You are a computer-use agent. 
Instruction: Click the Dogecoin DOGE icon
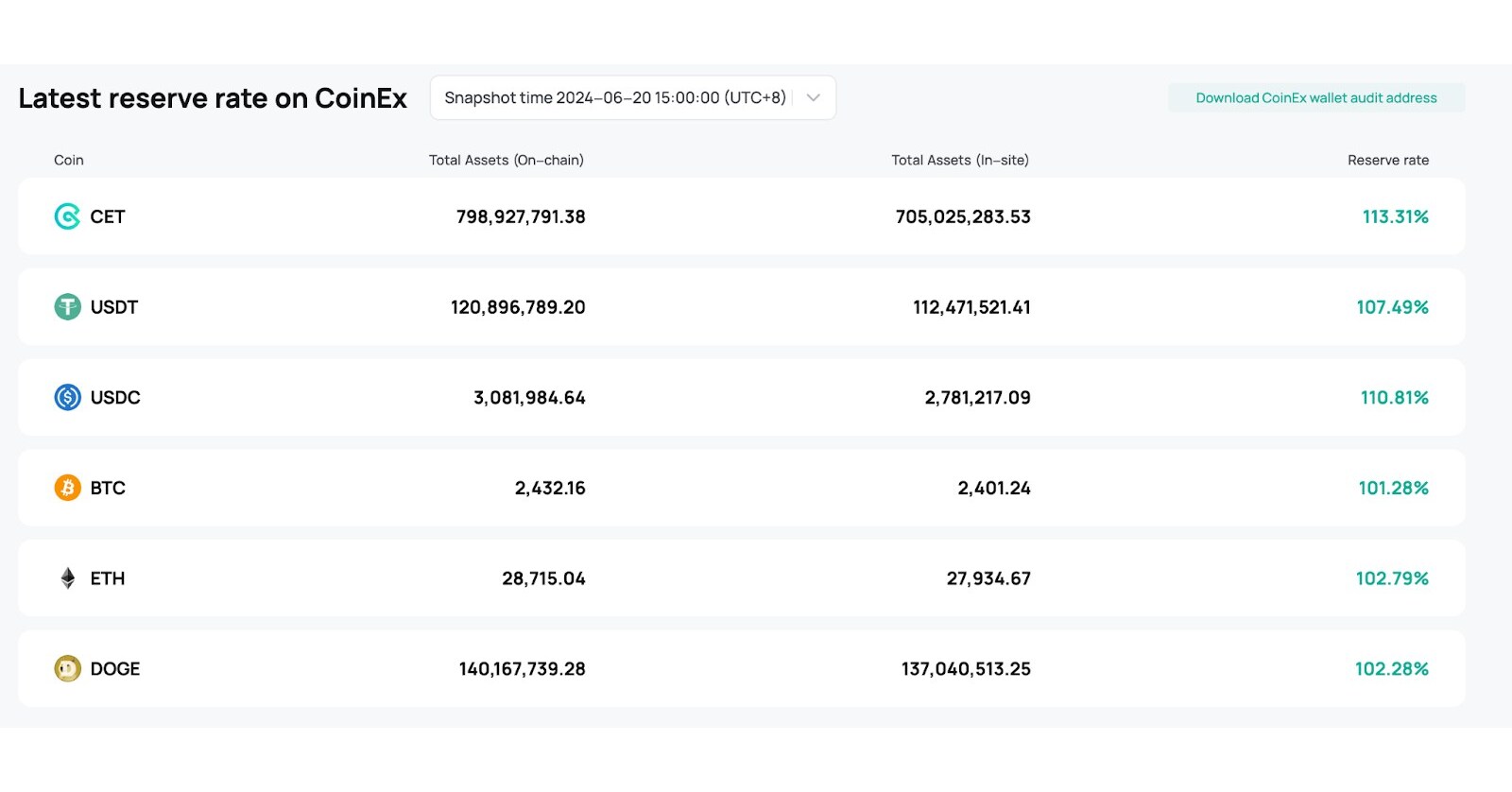[67, 669]
